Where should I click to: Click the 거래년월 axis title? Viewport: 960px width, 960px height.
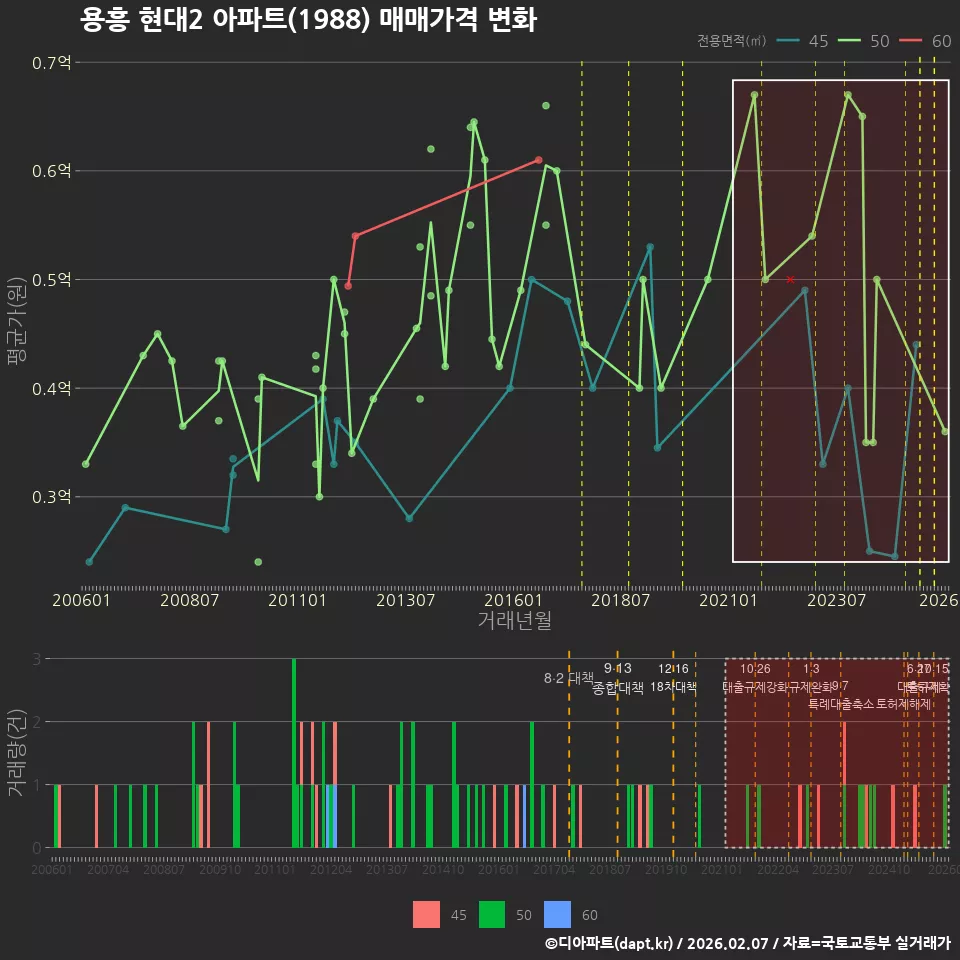(x=514, y=620)
